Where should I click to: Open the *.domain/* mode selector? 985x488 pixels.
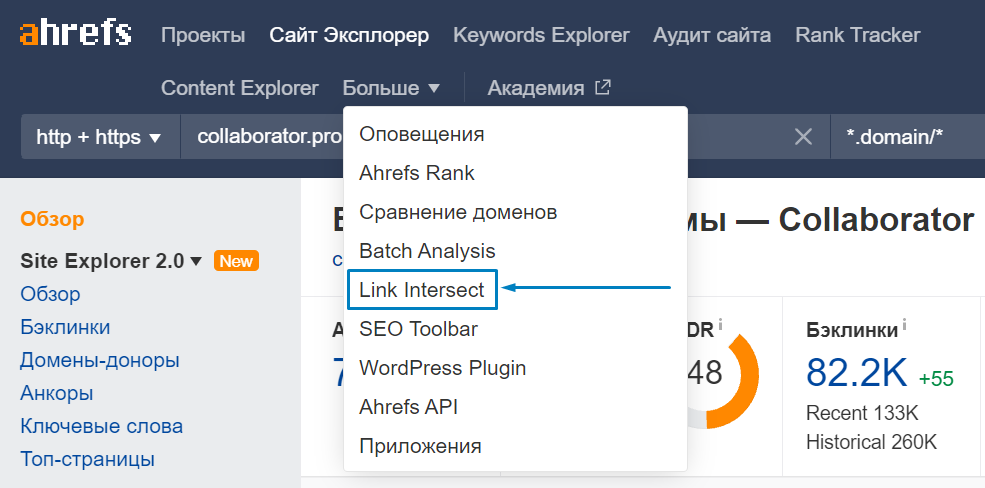coord(905,137)
